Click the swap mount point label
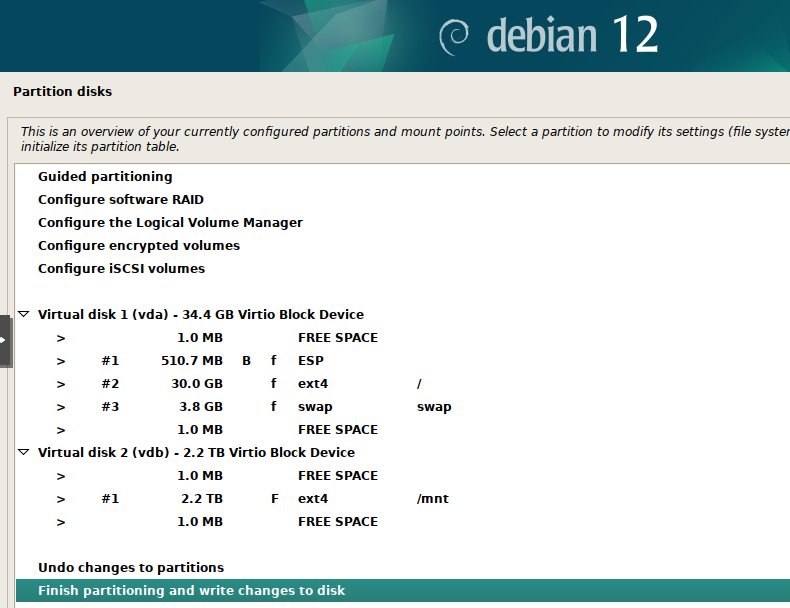Screen dimensions: 790x608 [434, 407]
